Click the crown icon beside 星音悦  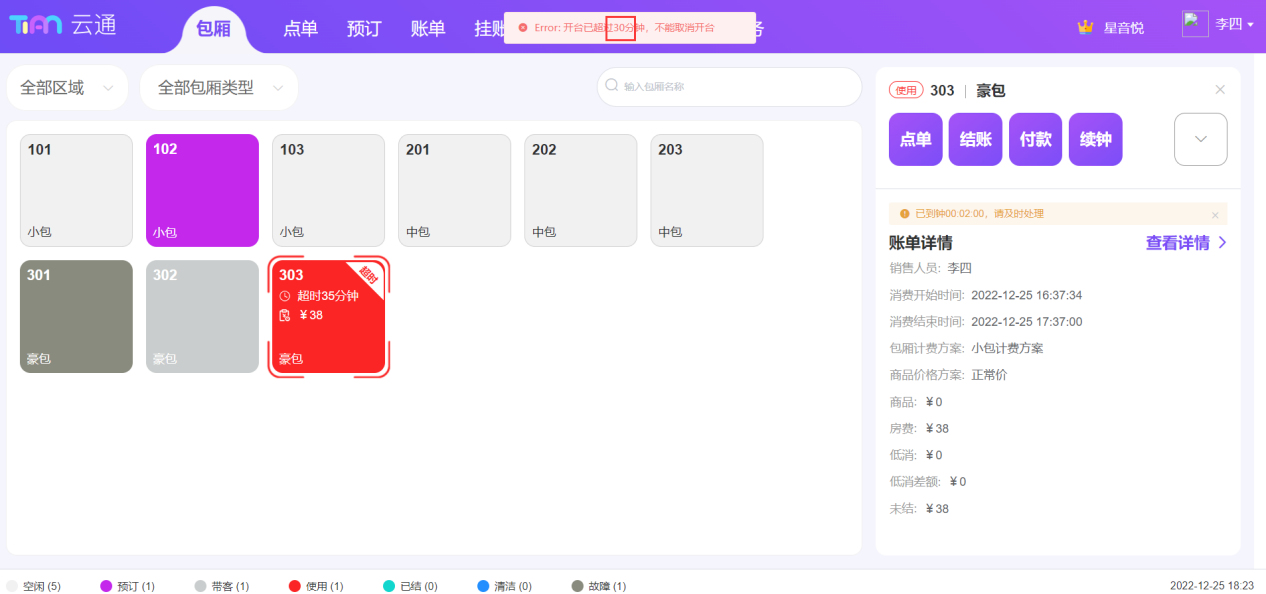(x=1085, y=27)
